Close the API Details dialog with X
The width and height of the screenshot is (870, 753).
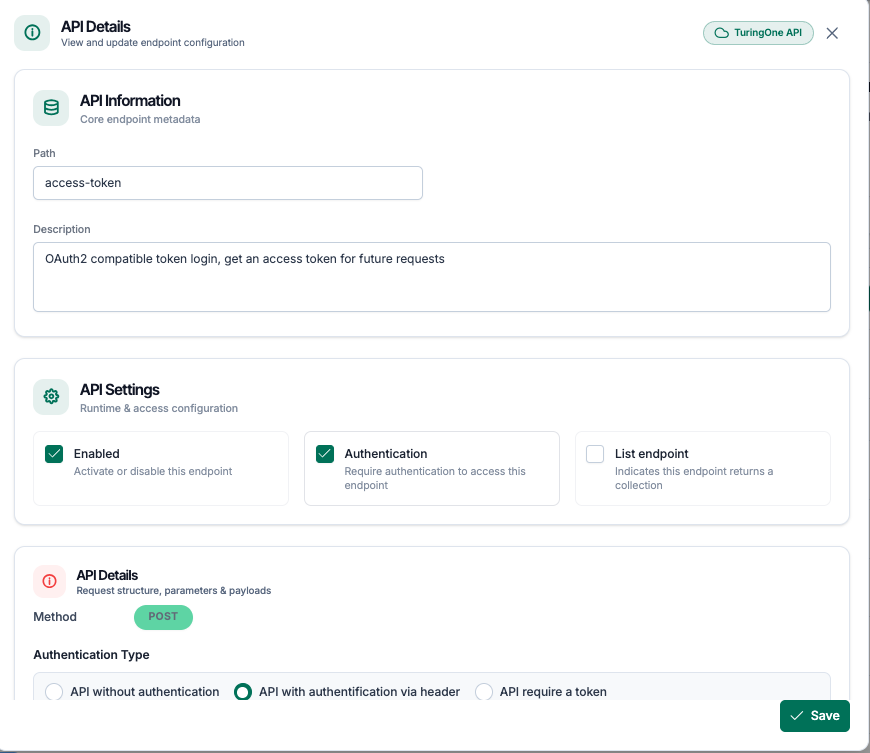point(832,33)
